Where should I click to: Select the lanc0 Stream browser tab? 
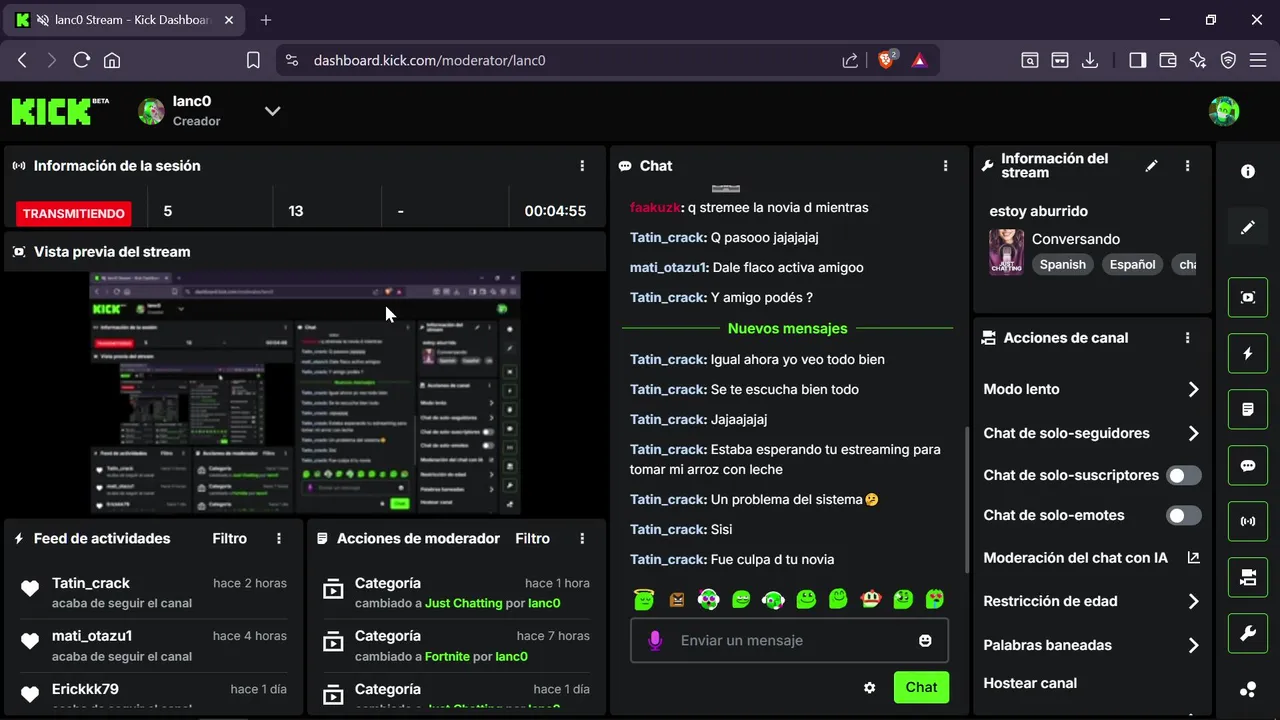(x=123, y=20)
